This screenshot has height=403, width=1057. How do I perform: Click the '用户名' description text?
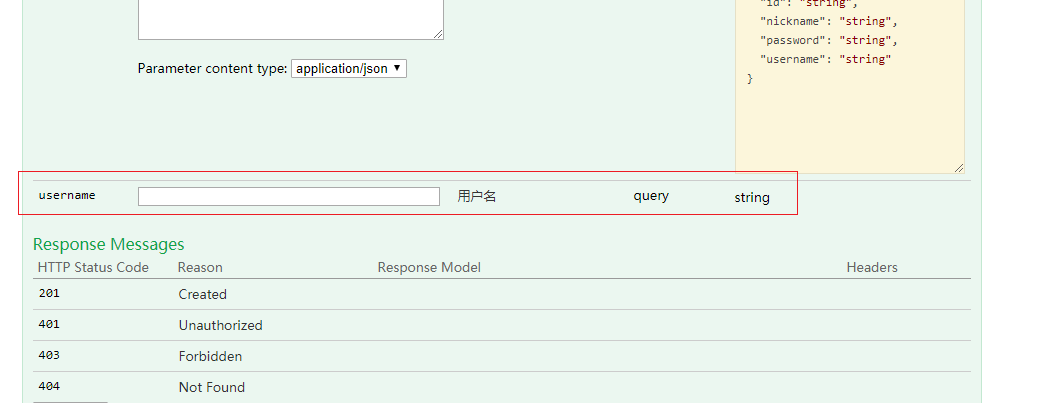coord(477,196)
